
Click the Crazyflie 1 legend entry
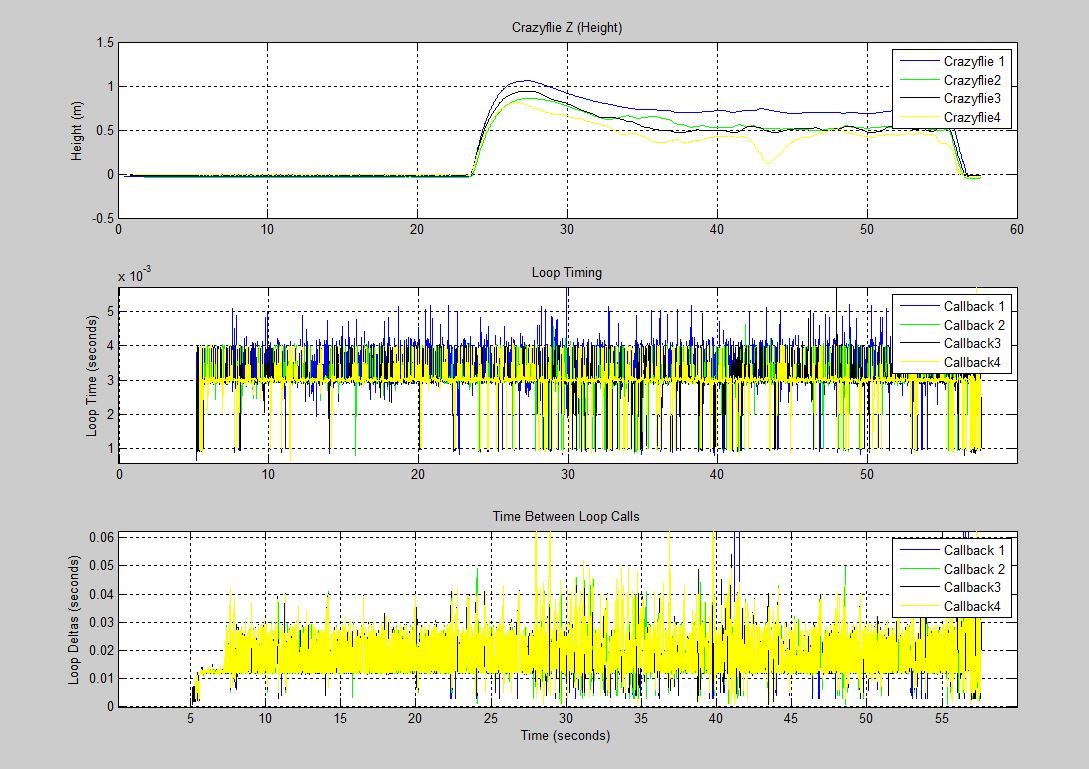click(x=973, y=62)
